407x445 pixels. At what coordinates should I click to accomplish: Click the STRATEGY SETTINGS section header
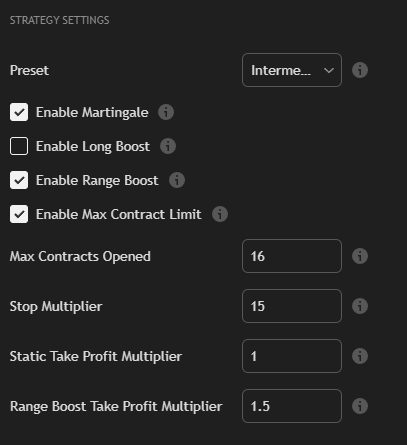point(59,20)
